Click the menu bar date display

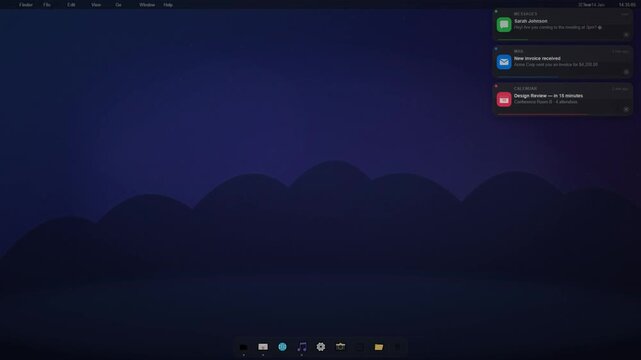[591, 5]
